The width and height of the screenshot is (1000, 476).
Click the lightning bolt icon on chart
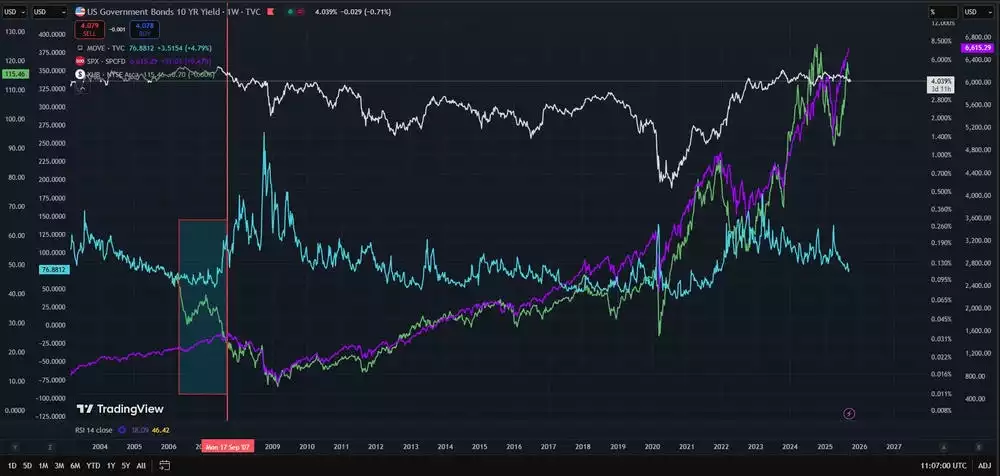850,412
